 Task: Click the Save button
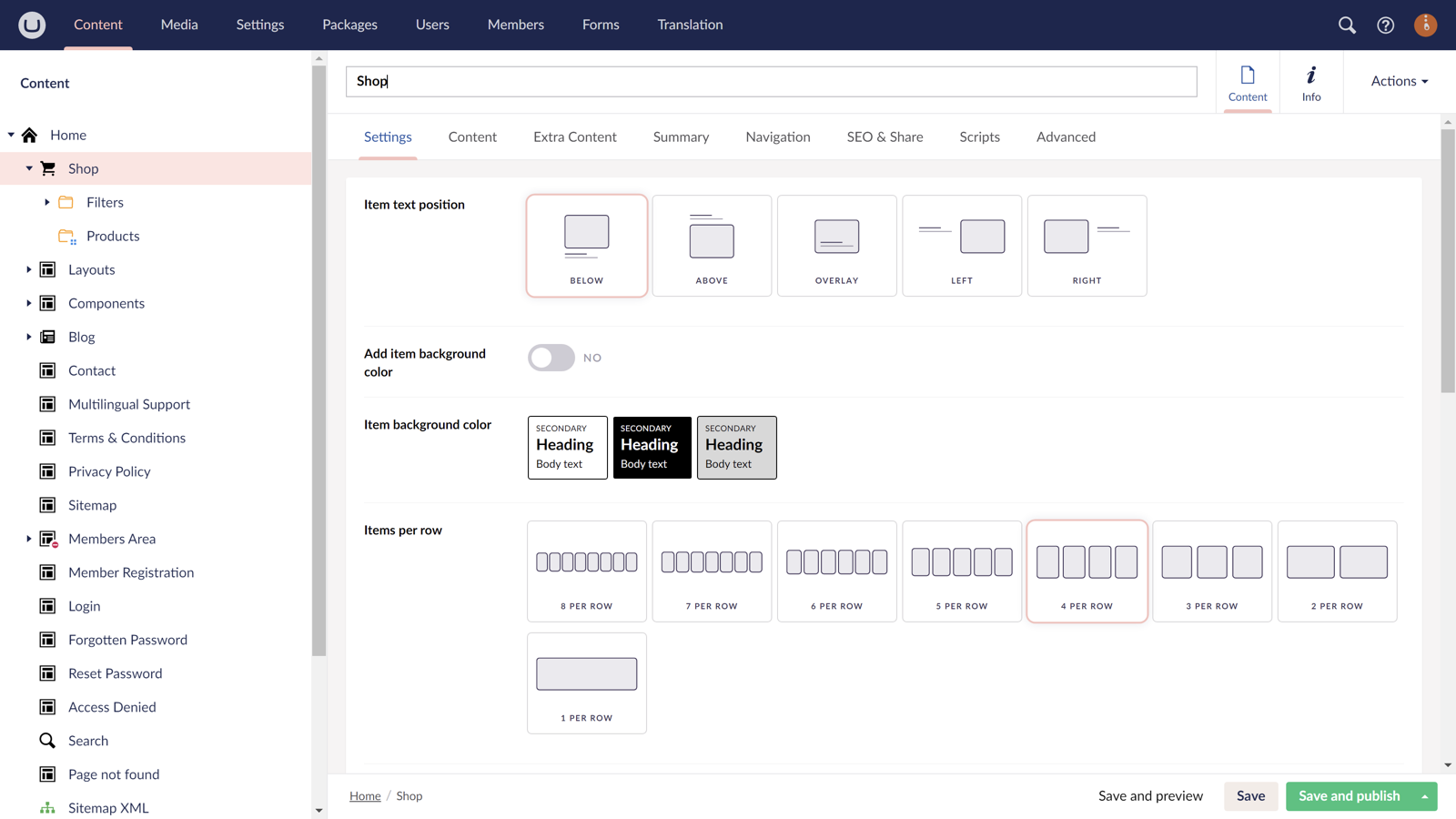click(x=1250, y=796)
